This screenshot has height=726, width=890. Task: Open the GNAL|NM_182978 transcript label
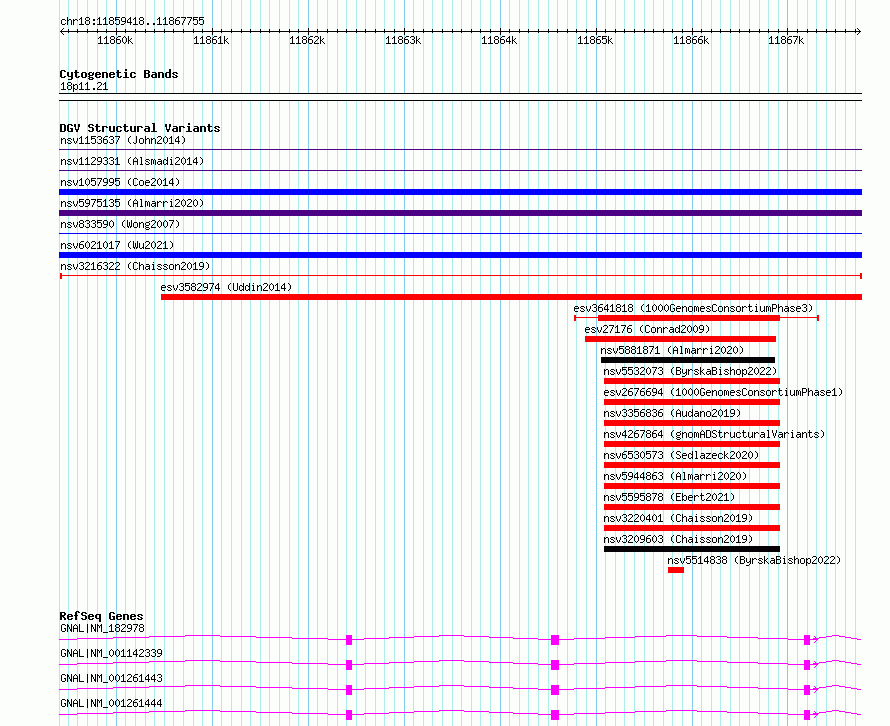(x=102, y=628)
